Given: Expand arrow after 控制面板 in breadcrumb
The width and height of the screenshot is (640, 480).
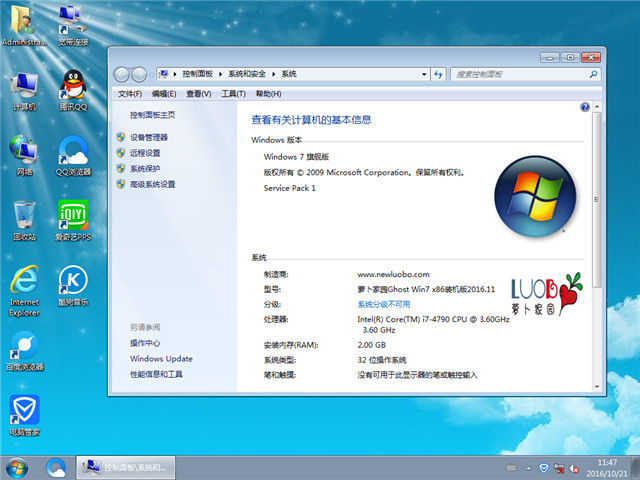Looking at the screenshot, I should (x=220, y=74).
